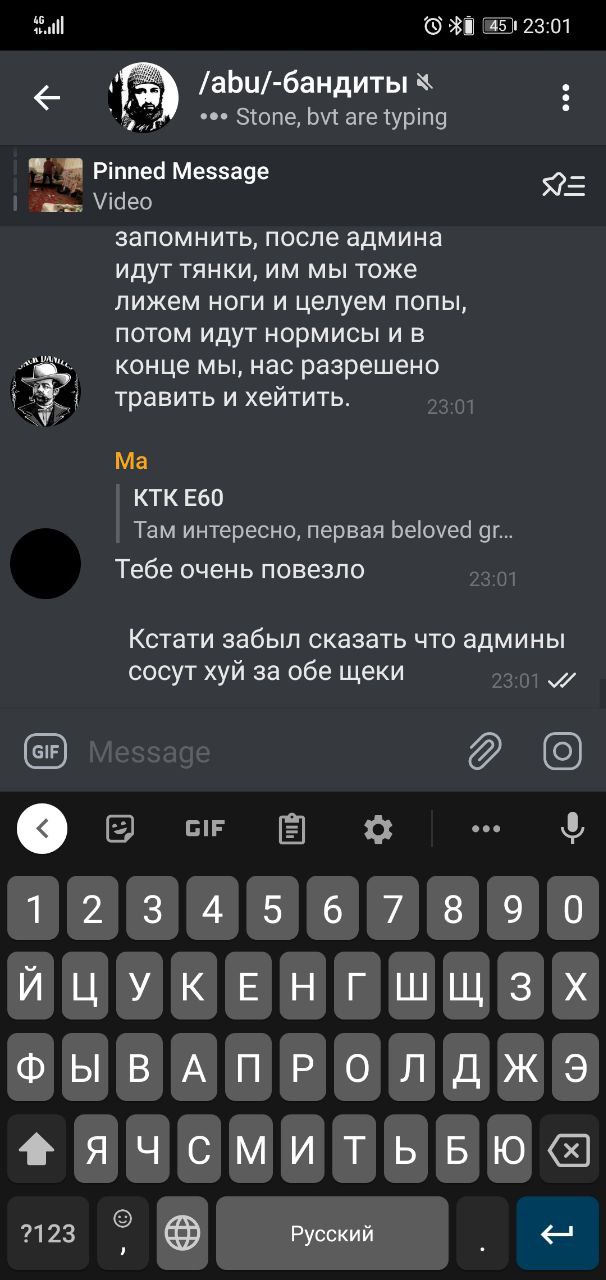This screenshot has height=1280, width=606.
Task: Switch to ?123 symbols layout
Action: [48, 1233]
